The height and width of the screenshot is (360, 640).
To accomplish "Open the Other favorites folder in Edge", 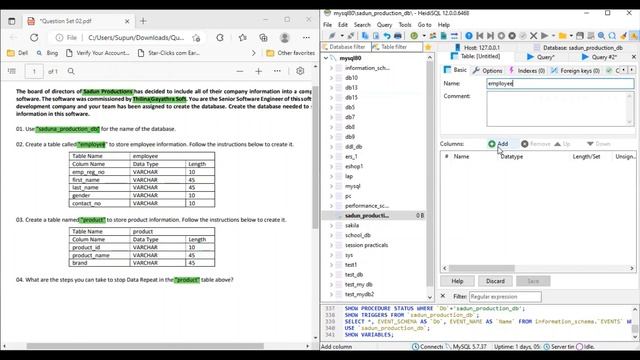I will (x=290, y=53).
